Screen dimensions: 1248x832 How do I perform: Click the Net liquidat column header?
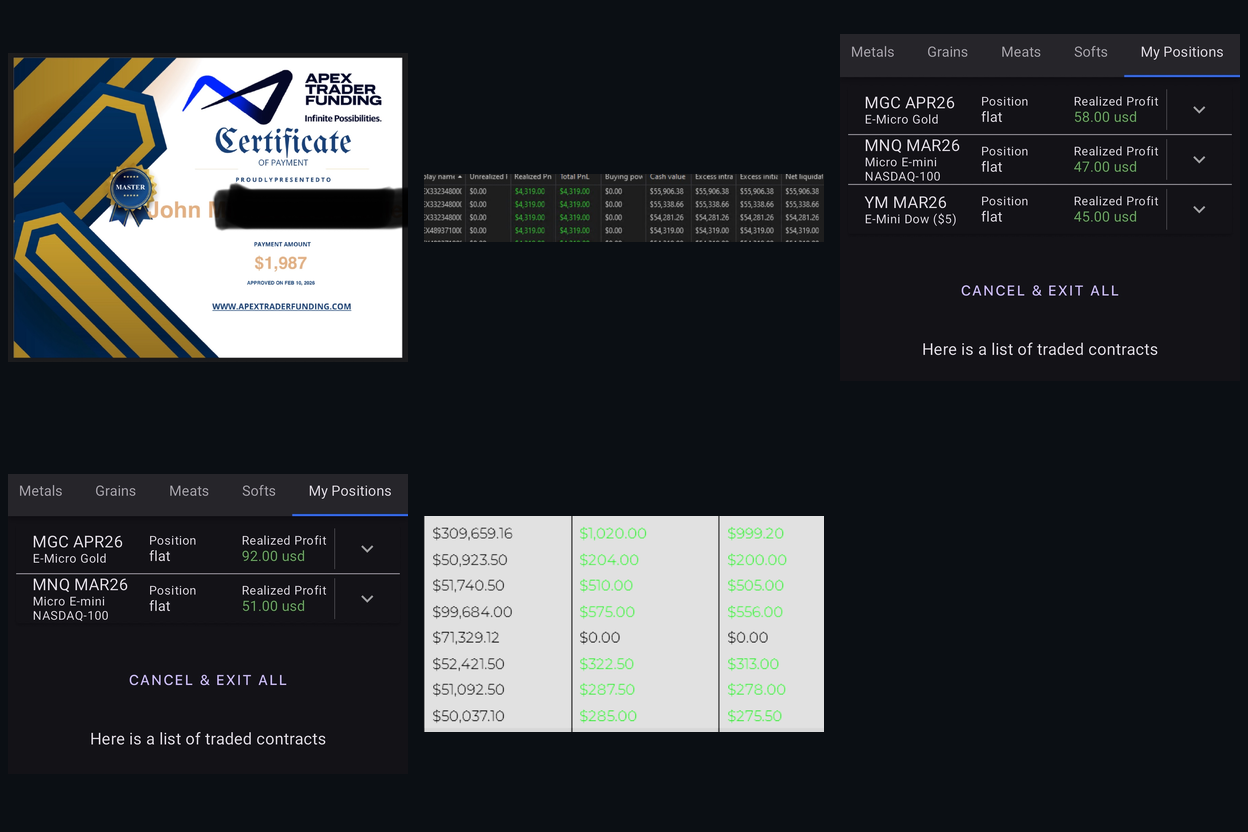803,177
